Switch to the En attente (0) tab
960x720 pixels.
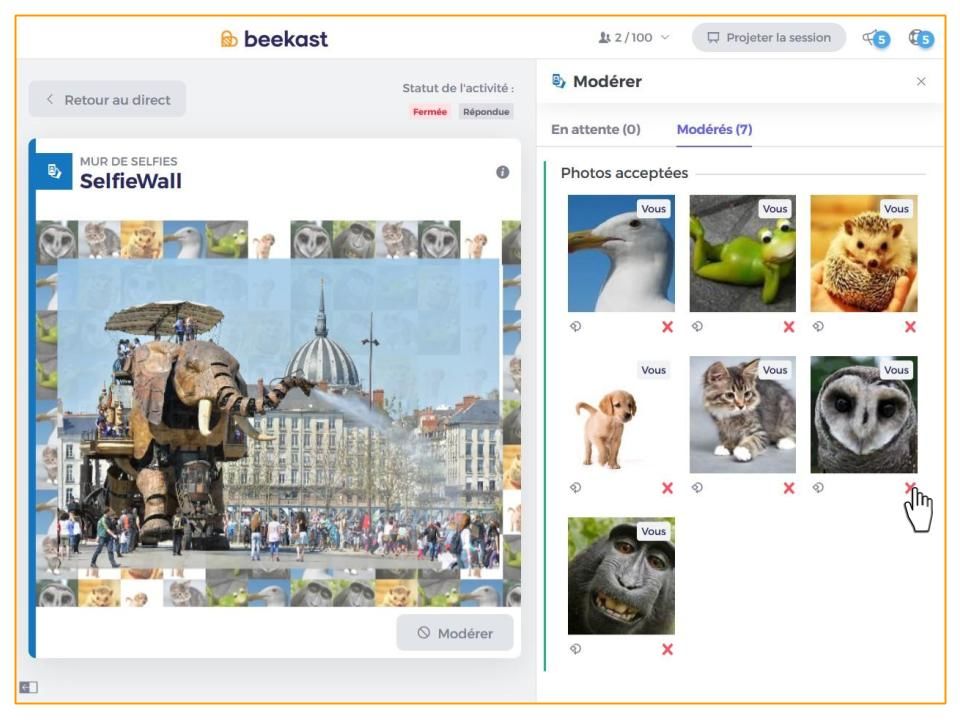[596, 129]
